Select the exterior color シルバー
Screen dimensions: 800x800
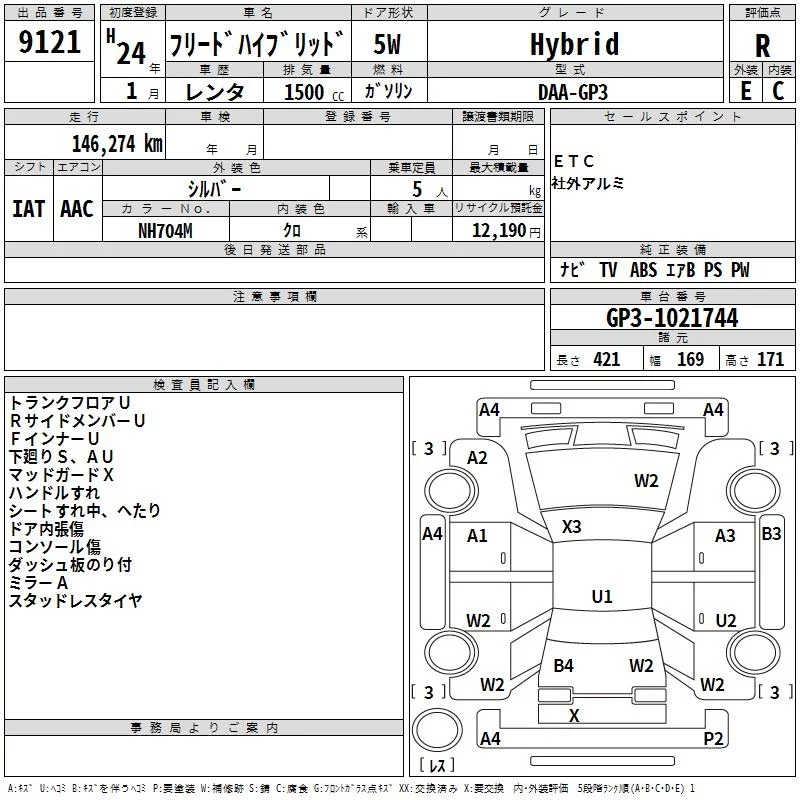pyautogui.click(x=214, y=189)
